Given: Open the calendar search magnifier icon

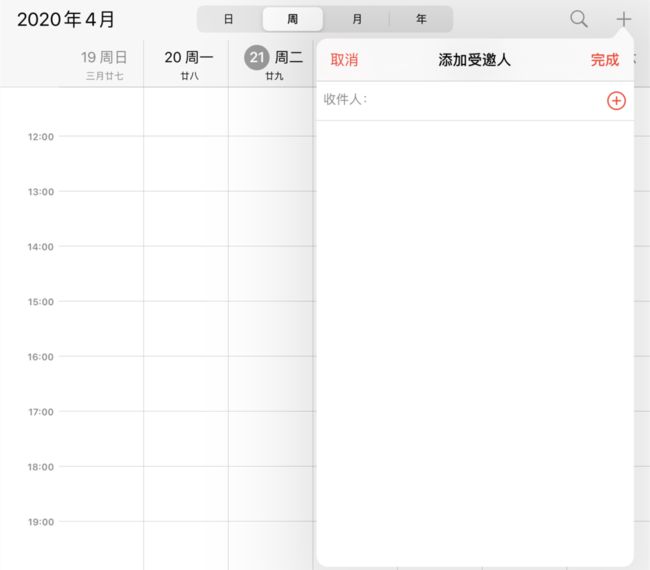Looking at the screenshot, I should tap(579, 19).
